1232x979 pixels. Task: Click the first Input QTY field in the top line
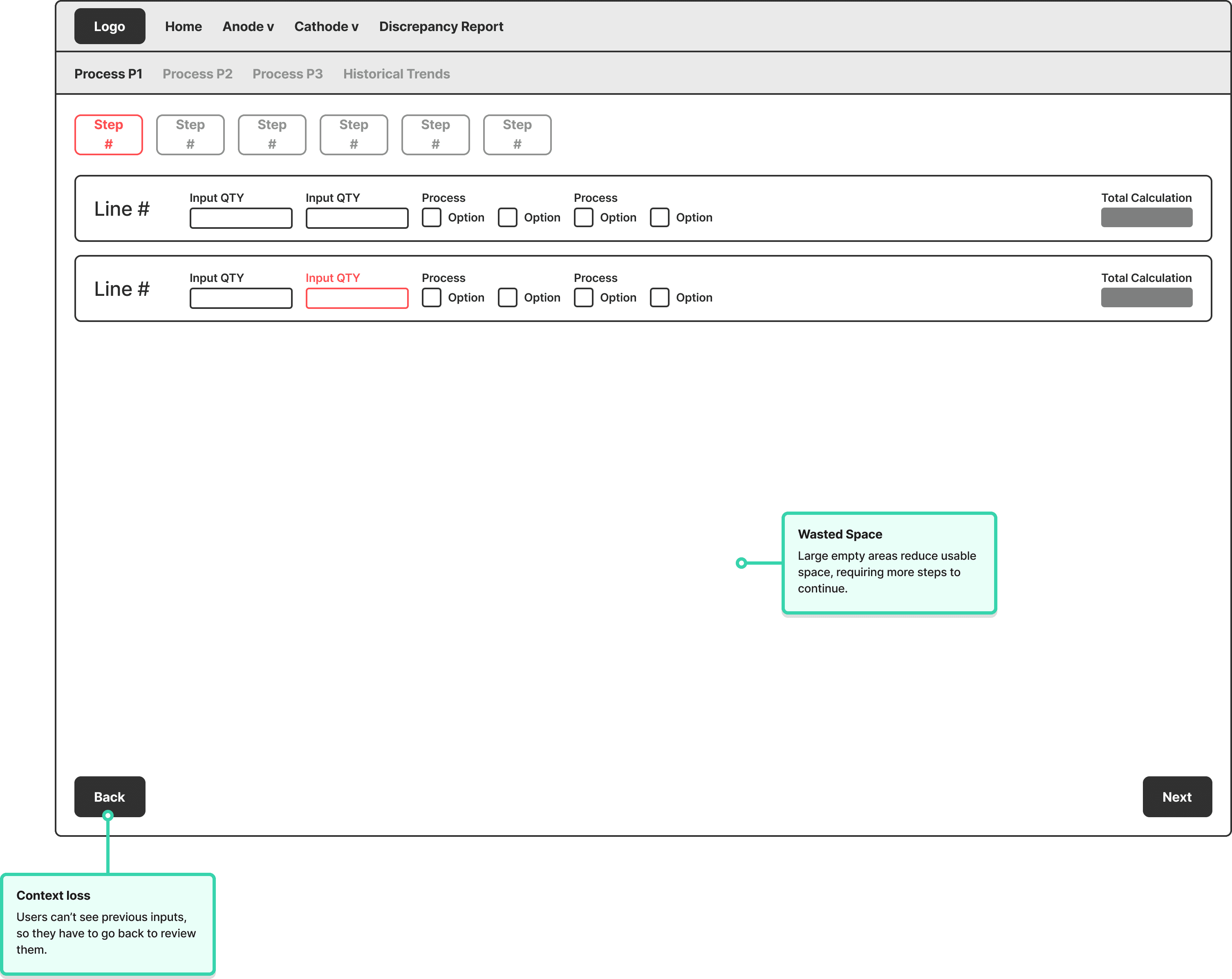241,218
